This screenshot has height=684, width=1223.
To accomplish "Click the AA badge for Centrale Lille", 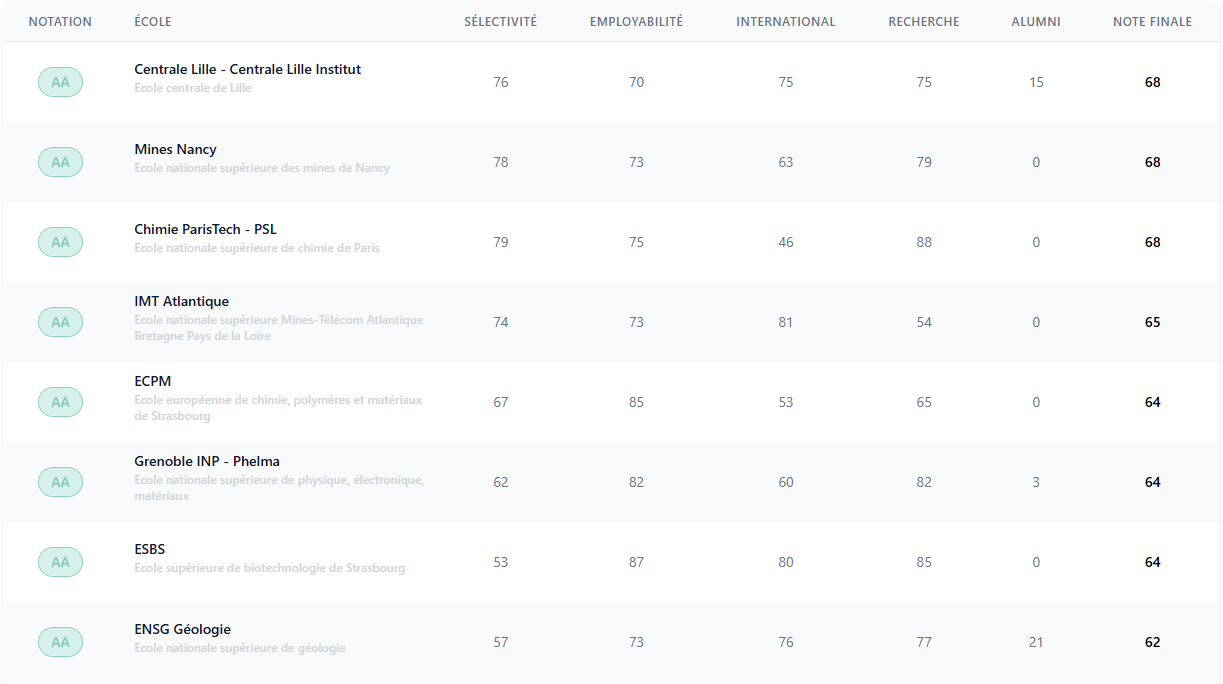I will pyautogui.click(x=60, y=82).
